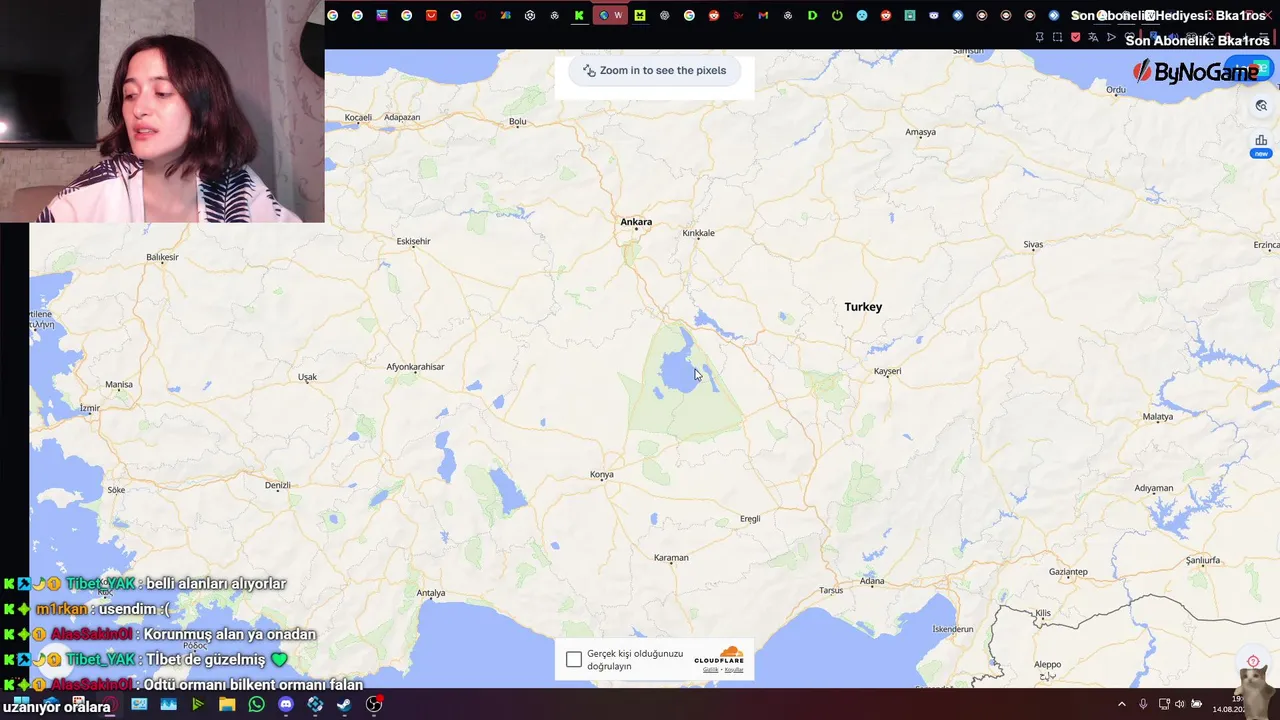The image size is (1280, 720).
Task: Click the Adana city label
Action: (x=872, y=581)
